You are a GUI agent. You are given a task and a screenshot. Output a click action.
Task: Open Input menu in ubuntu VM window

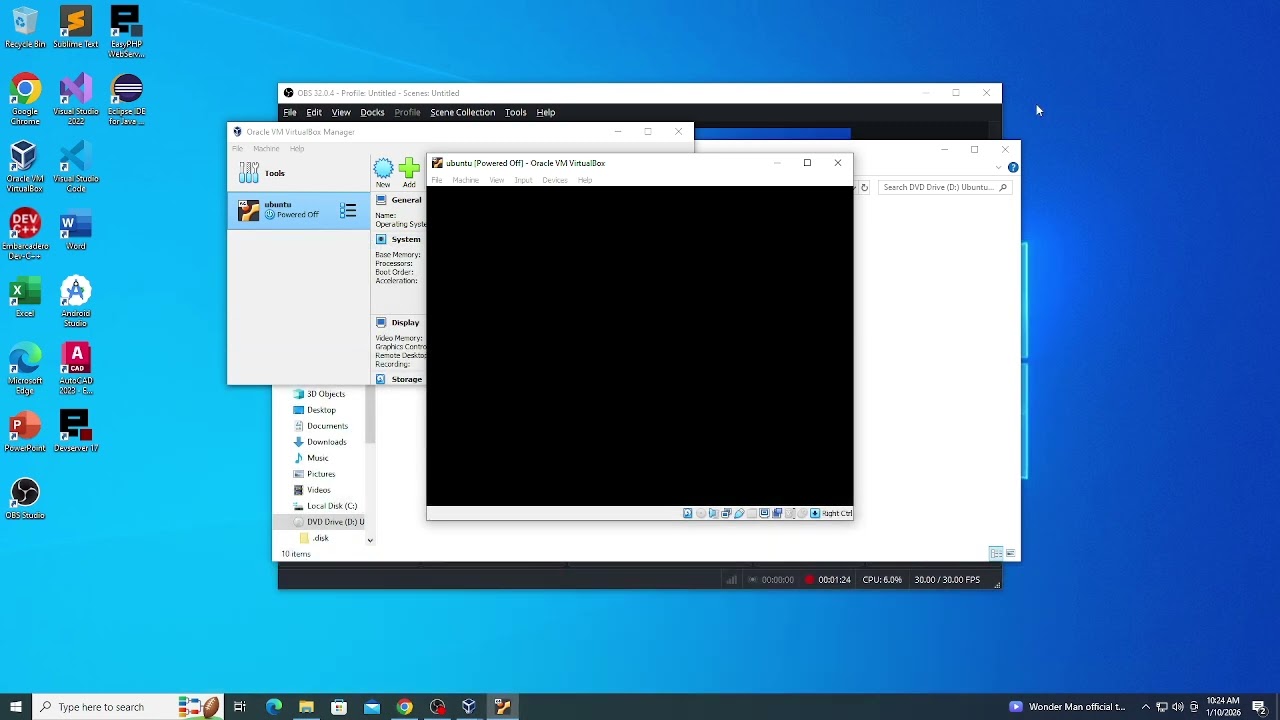523,180
